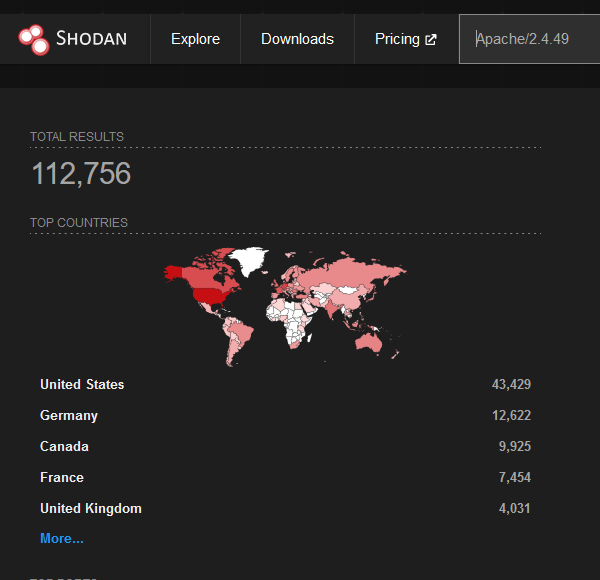
Task: Click the 7,454 count for France
Action: coord(515,477)
